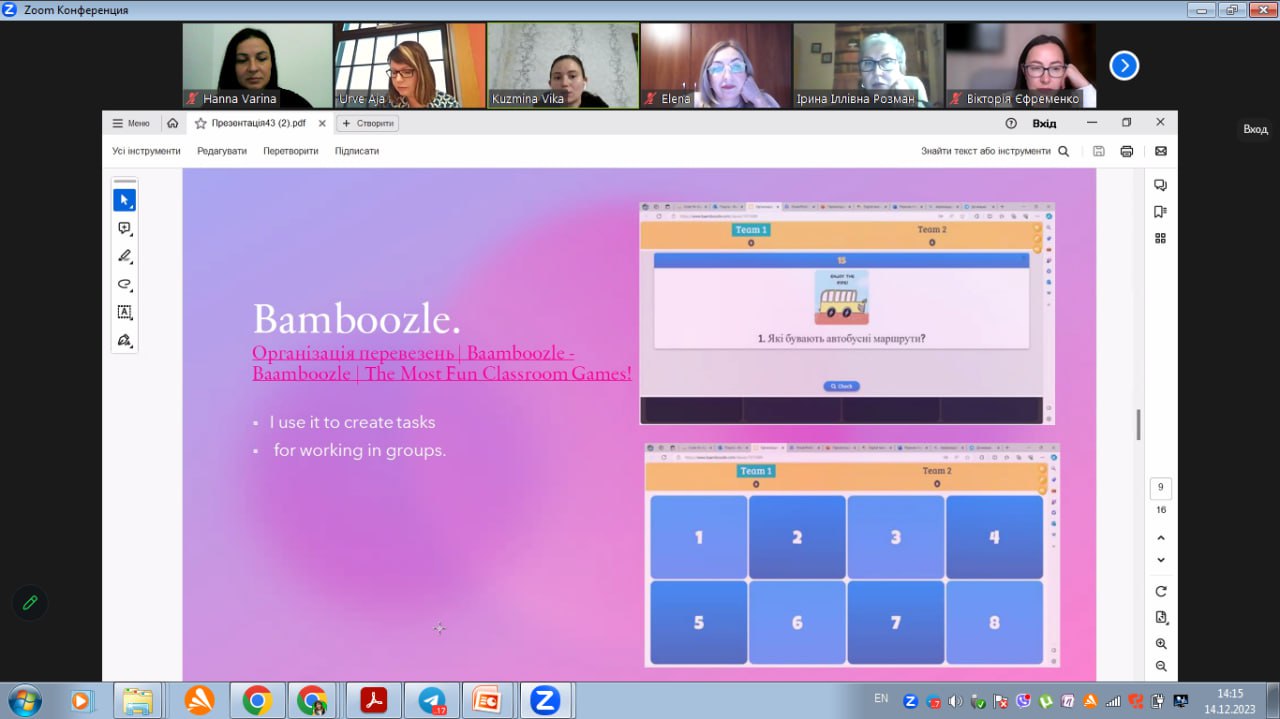Choose the Підписати menu item

[x=357, y=151]
